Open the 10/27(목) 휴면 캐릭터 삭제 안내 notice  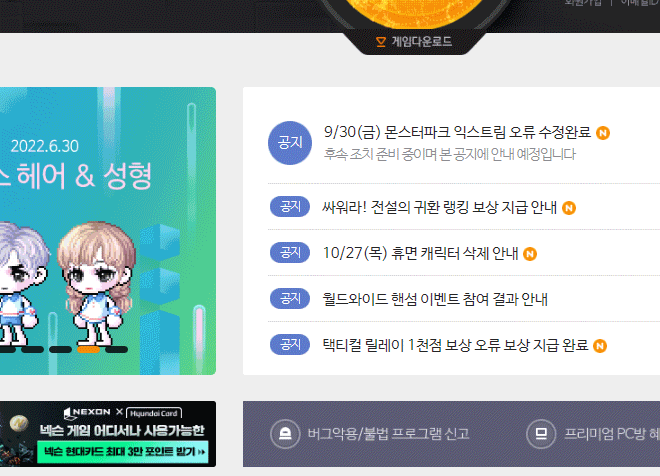point(420,253)
